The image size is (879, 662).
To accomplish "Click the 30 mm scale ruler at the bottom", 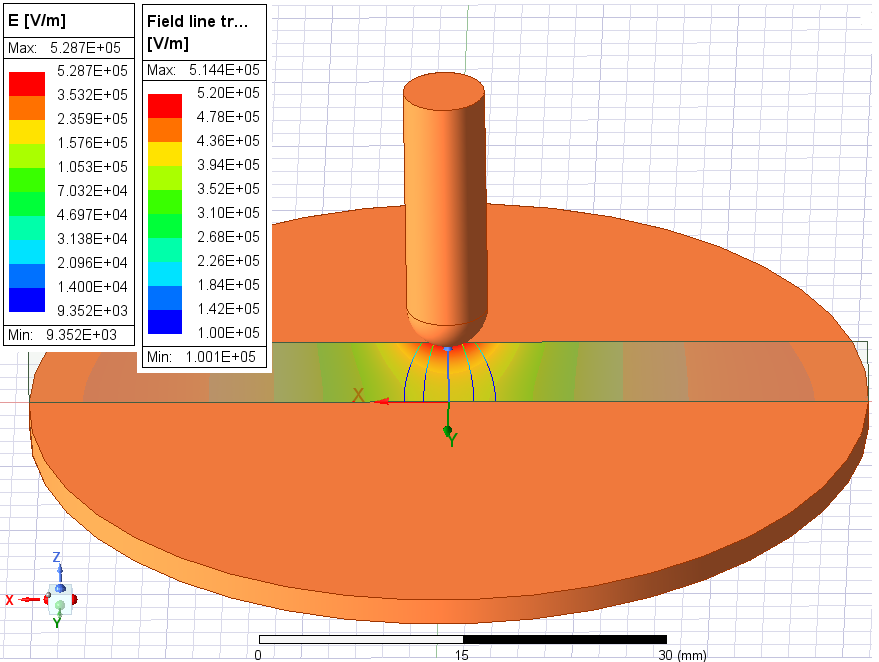I will (460, 635).
